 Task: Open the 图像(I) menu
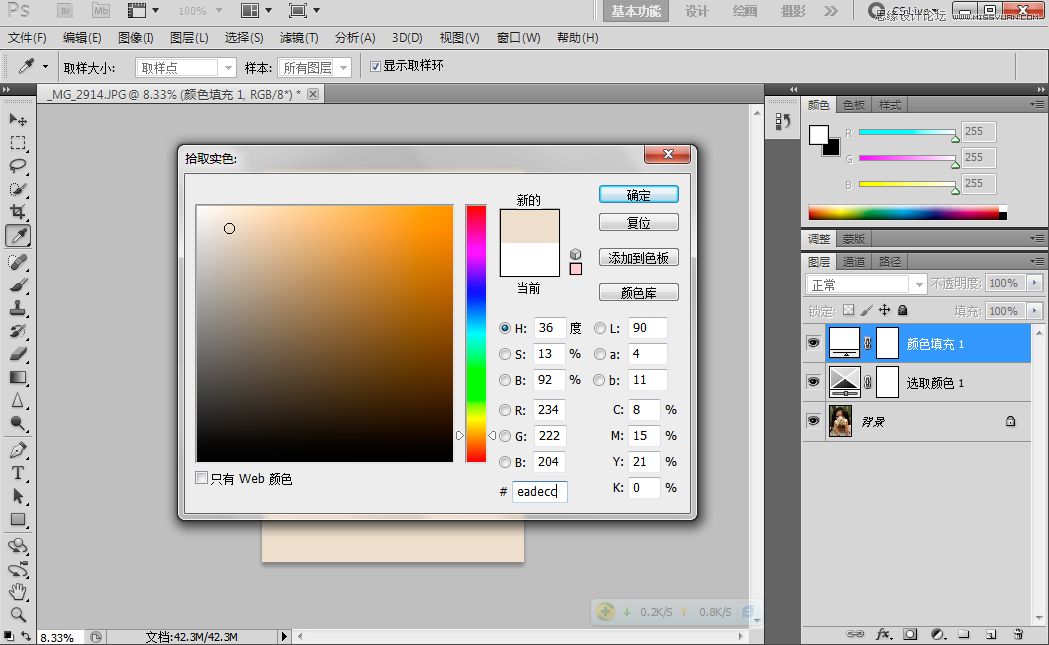point(136,37)
